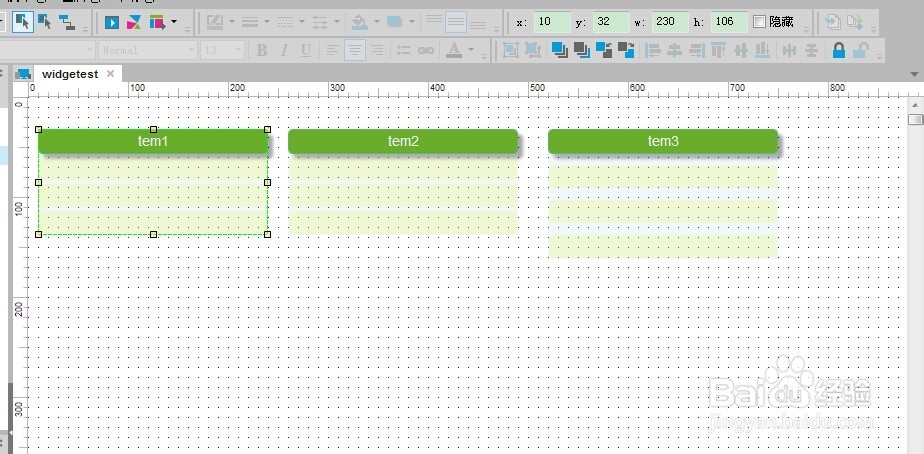Click the Group widgets icon
The height and width of the screenshot is (454, 924).
point(511,51)
